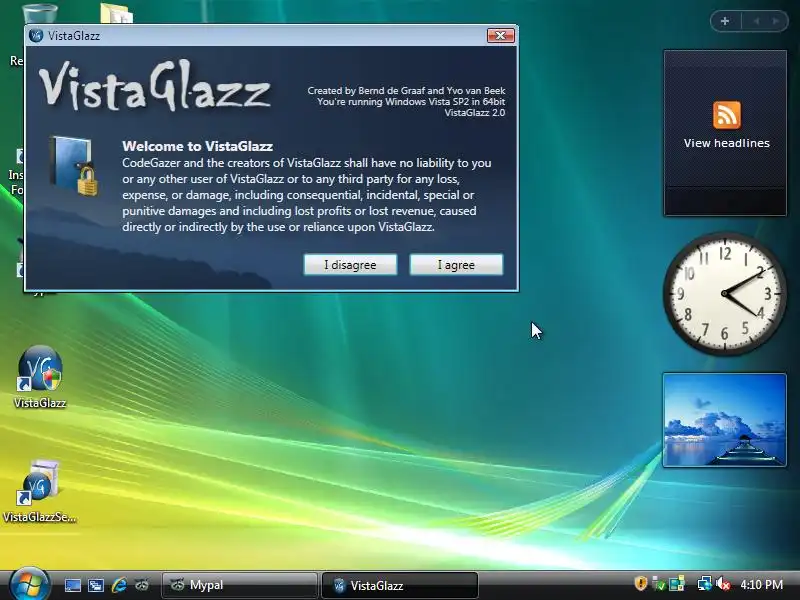Viewport: 800px width, 600px height.
Task: Open the VistaGlazz desktop shortcut
Action: click(40, 378)
